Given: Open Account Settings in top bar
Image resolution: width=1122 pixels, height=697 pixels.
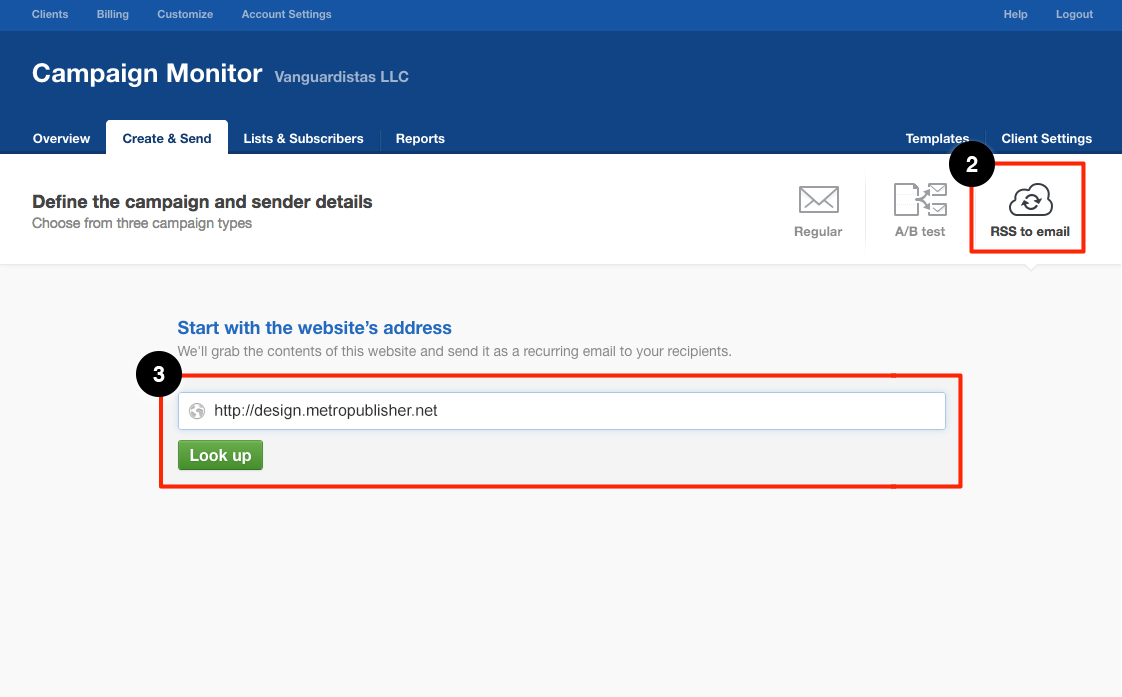Looking at the screenshot, I should pyautogui.click(x=286, y=14).
